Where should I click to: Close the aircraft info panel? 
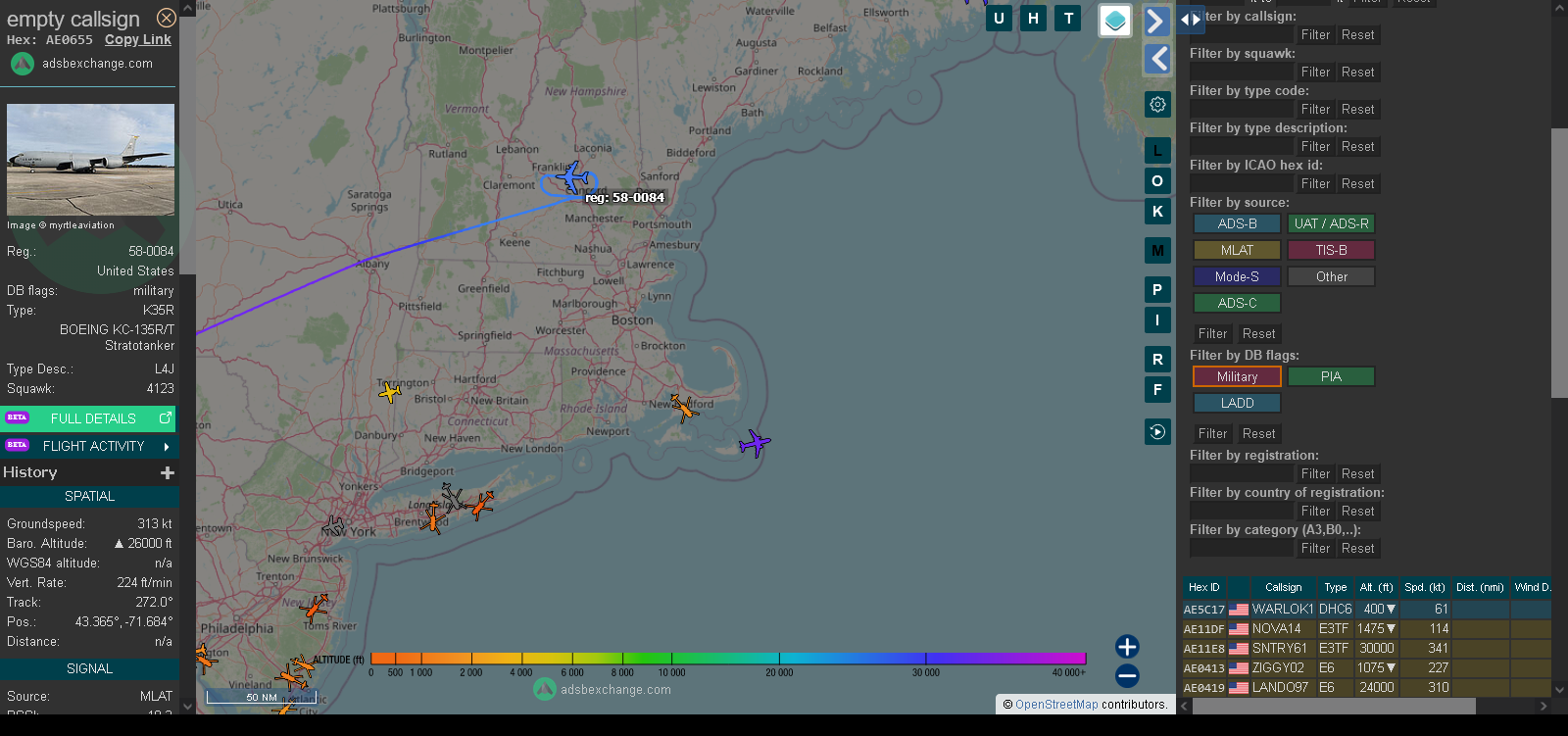coord(167,18)
